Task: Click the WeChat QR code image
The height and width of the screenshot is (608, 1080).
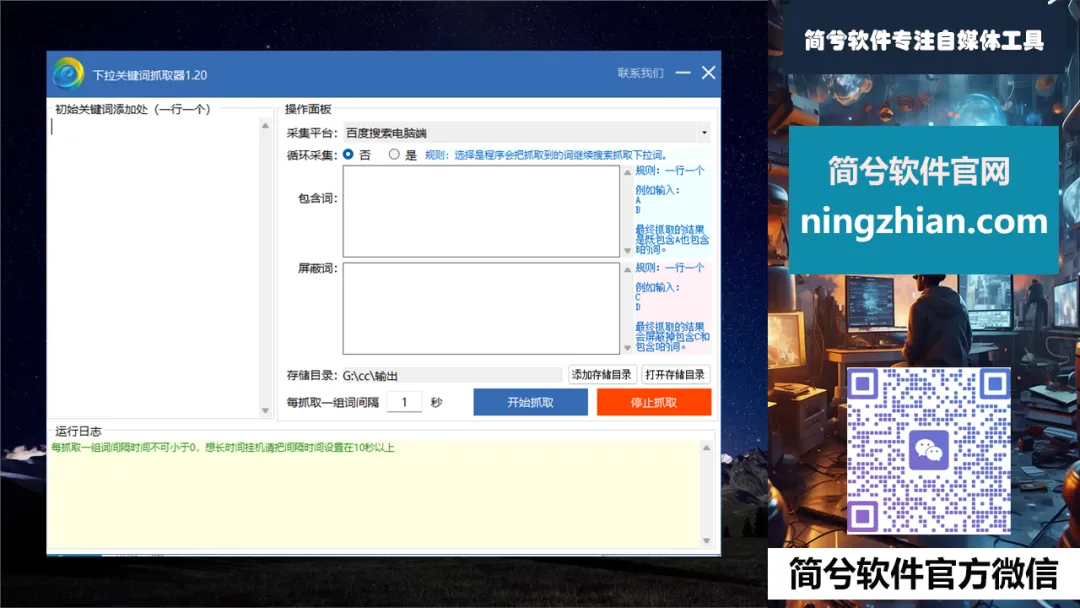Action: (x=928, y=451)
